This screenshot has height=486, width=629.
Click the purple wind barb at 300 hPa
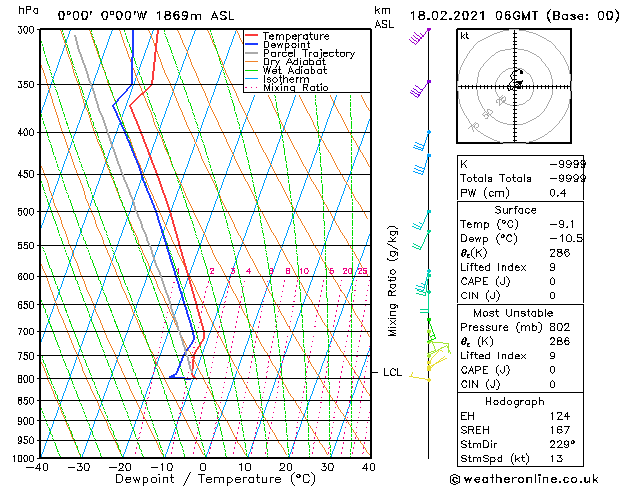420,36
